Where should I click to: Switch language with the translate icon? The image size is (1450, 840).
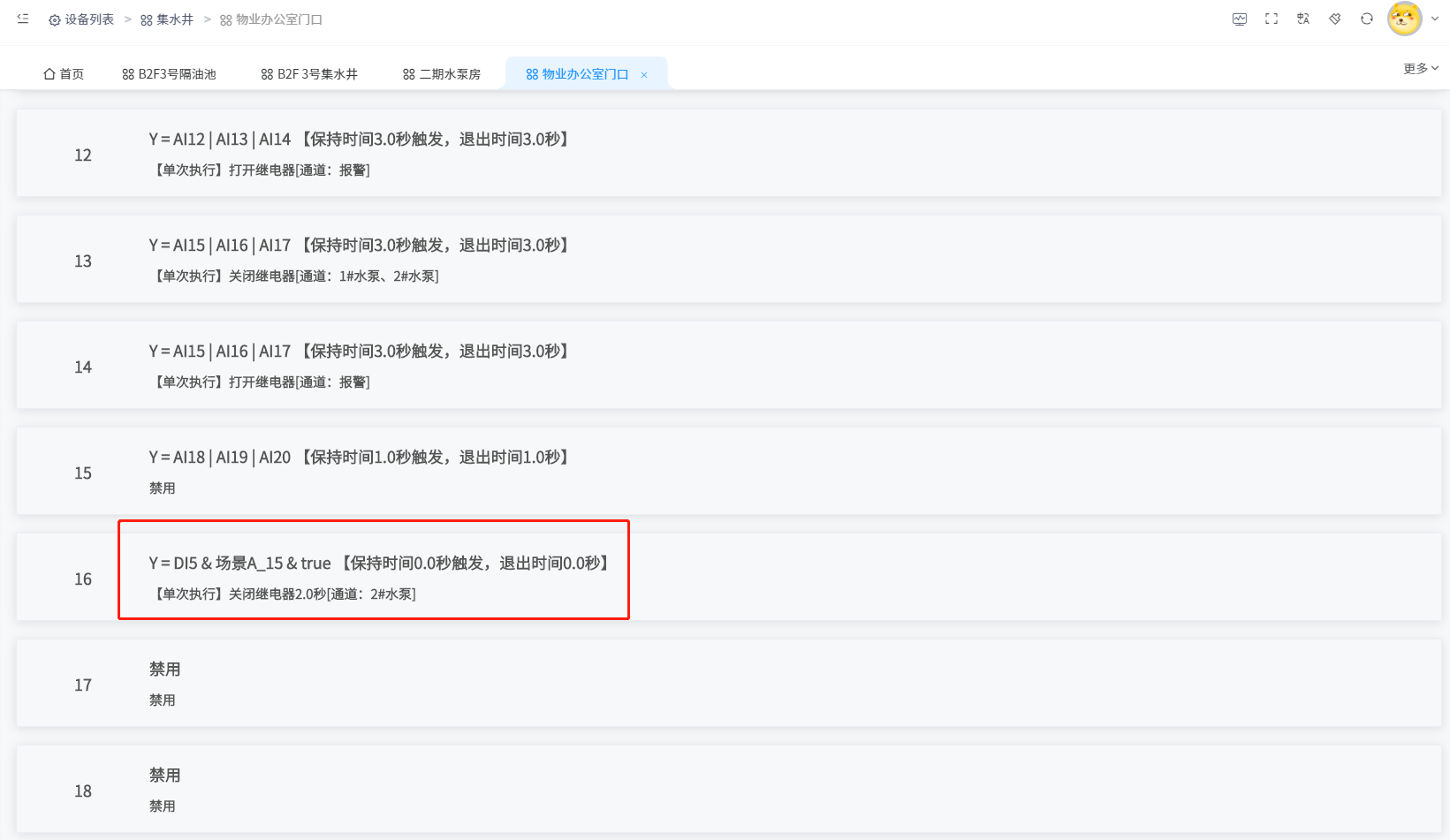(1303, 19)
